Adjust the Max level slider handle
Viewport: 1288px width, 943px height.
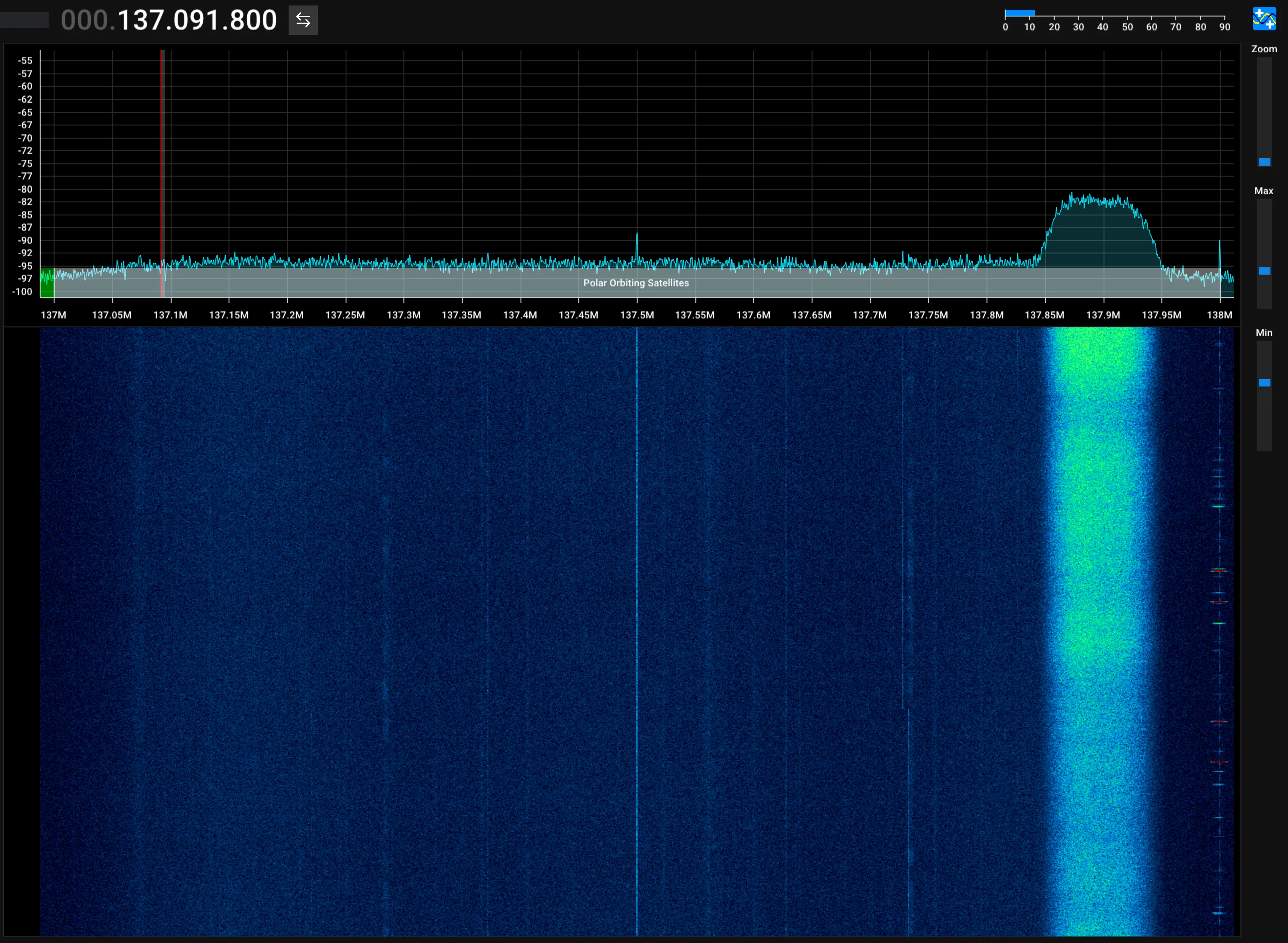pyautogui.click(x=1265, y=271)
